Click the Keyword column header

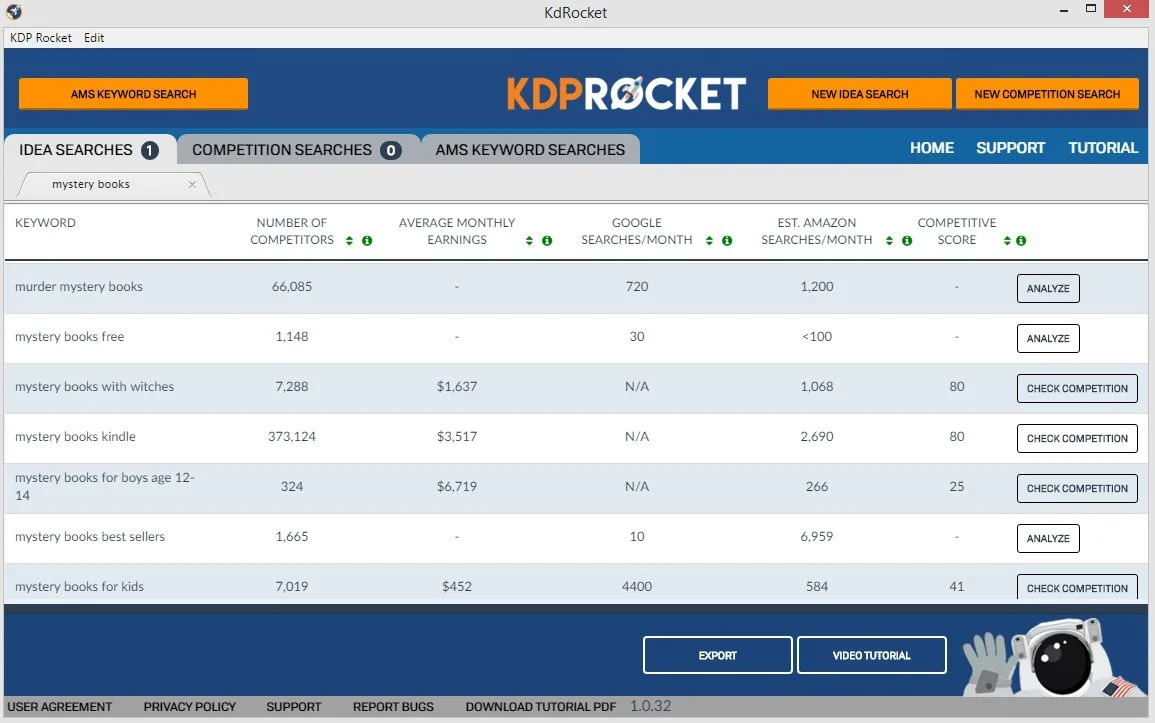[x=46, y=223]
